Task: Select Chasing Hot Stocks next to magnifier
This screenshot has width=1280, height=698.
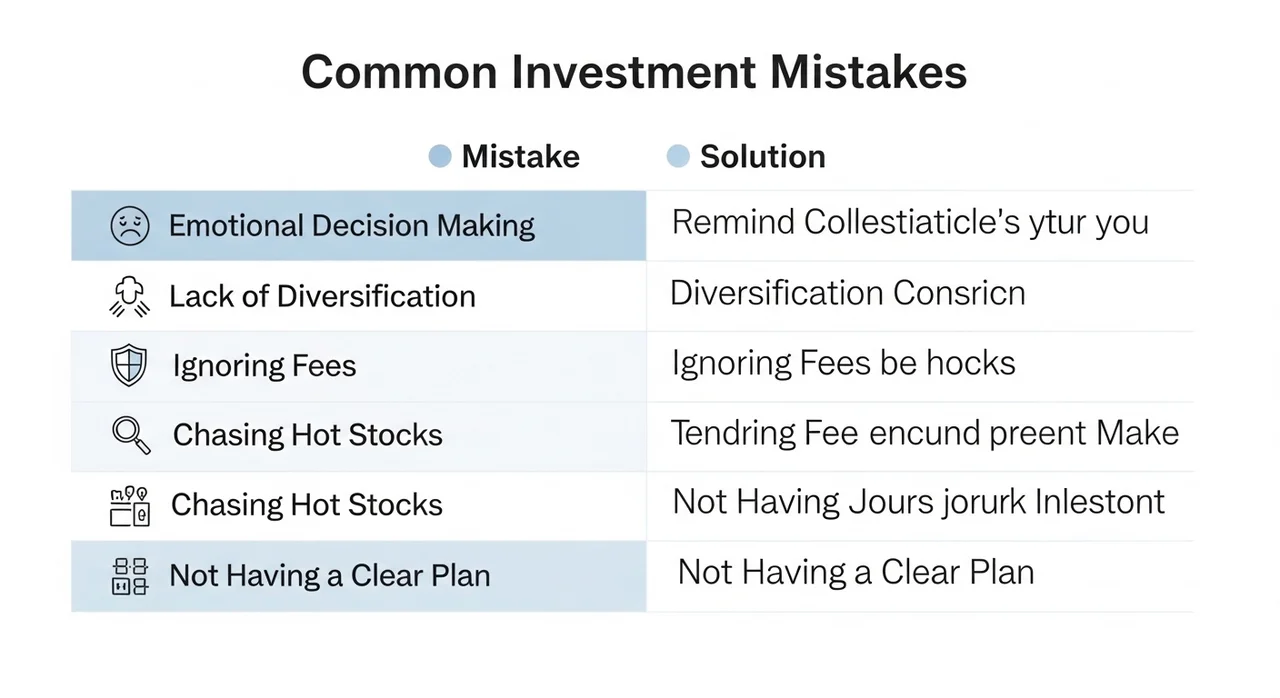Action: tap(307, 435)
